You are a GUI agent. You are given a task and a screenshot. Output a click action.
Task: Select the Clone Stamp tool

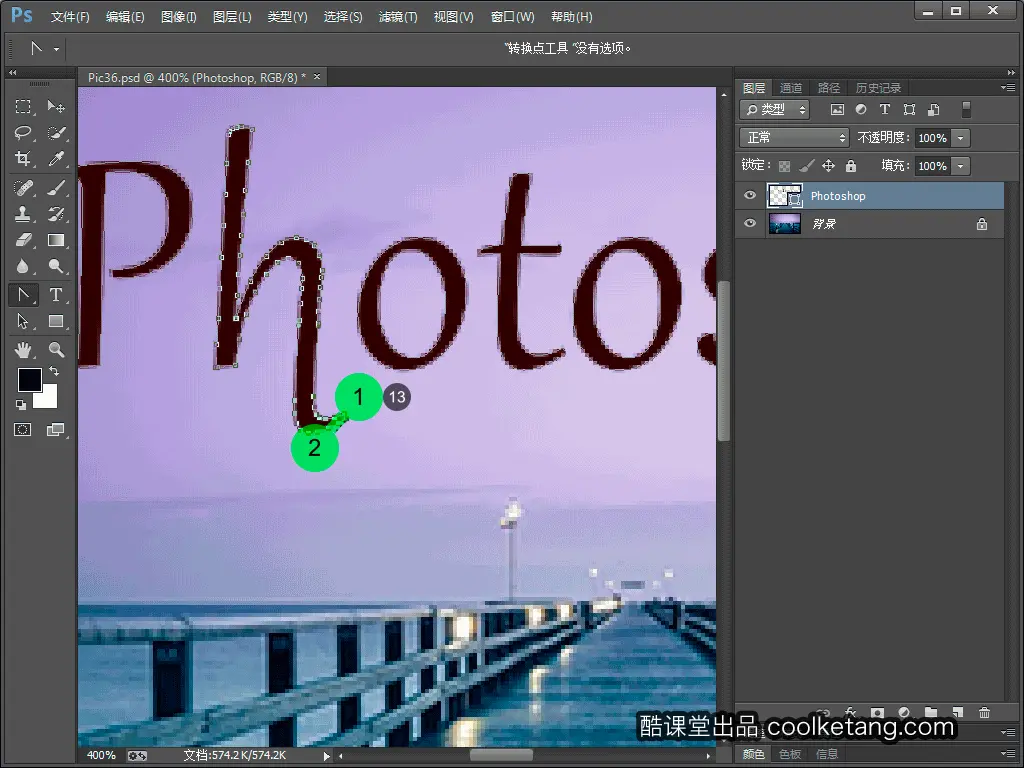(24, 214)
